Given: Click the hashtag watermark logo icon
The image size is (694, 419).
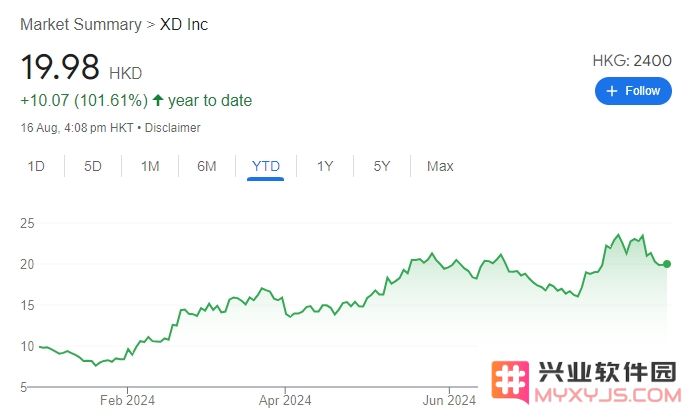Looking at the screenshot, I should [510, 382].
